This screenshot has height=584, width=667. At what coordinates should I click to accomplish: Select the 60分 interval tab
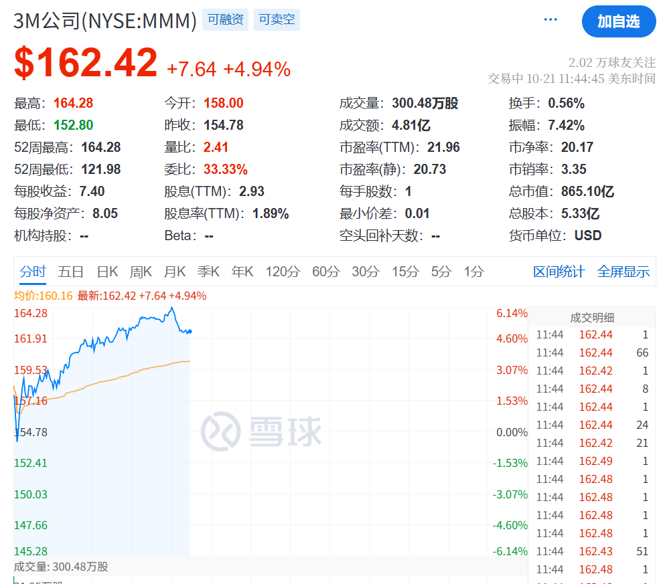point(326,271)
